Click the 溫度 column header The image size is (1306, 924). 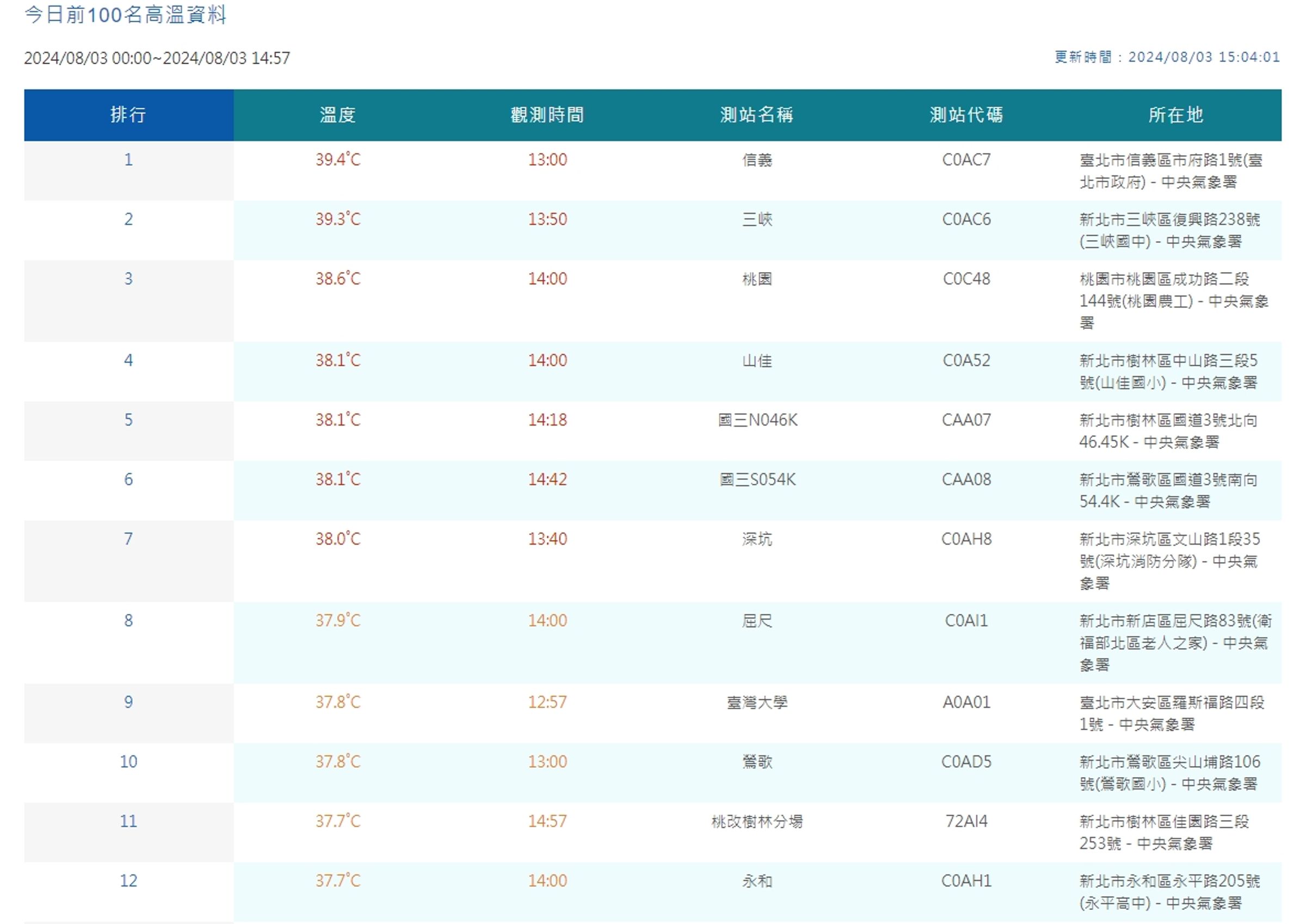point(338,115)
